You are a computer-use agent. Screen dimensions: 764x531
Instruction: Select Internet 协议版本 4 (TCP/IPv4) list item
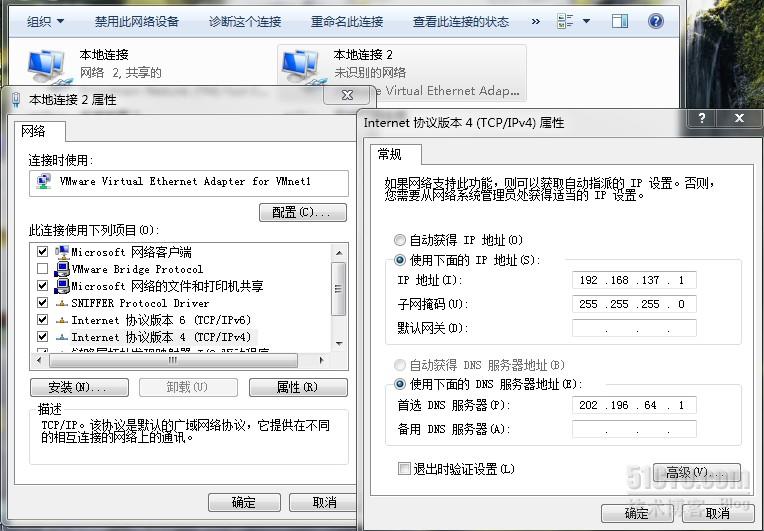click(161, 337)
